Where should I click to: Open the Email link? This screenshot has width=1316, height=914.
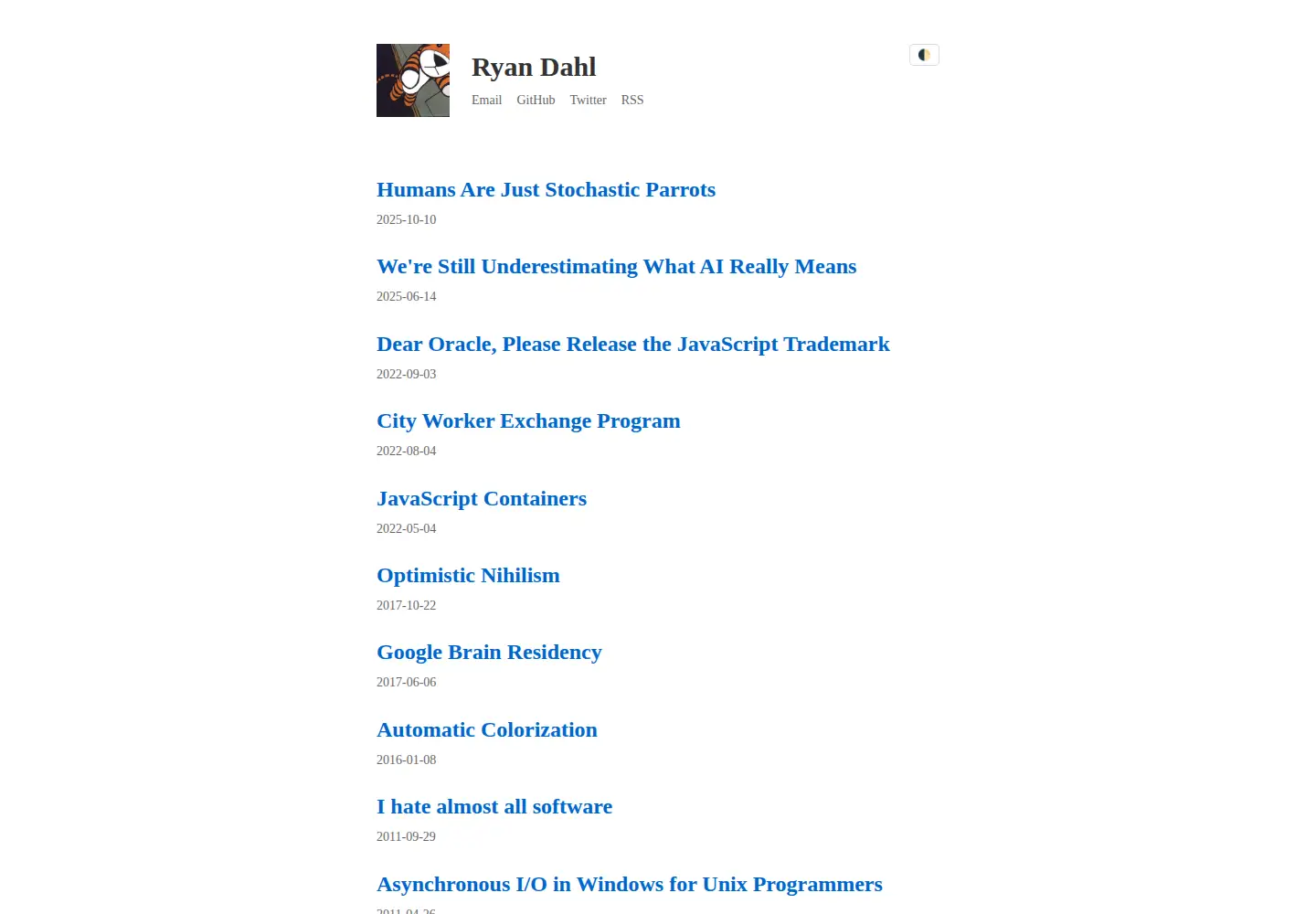tap(486, 100)
